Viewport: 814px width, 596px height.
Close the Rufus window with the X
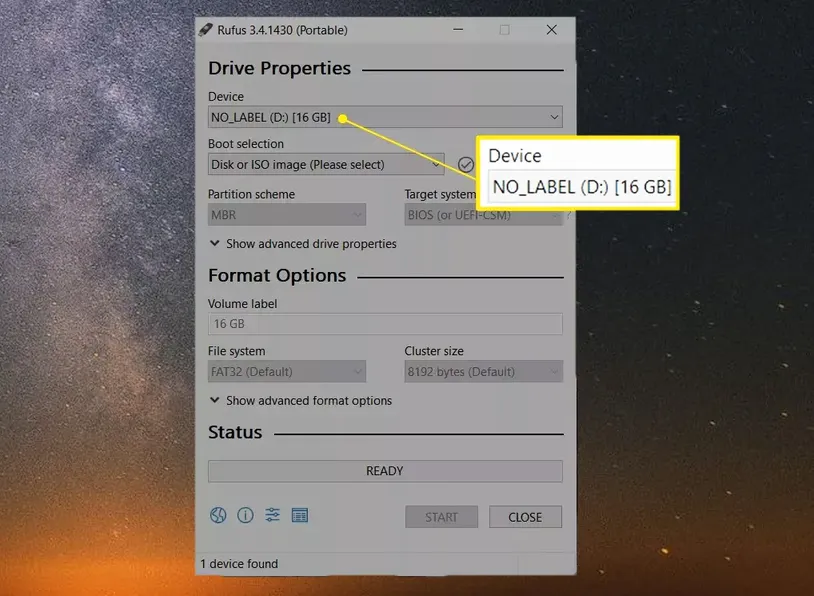tap(552, 30)
